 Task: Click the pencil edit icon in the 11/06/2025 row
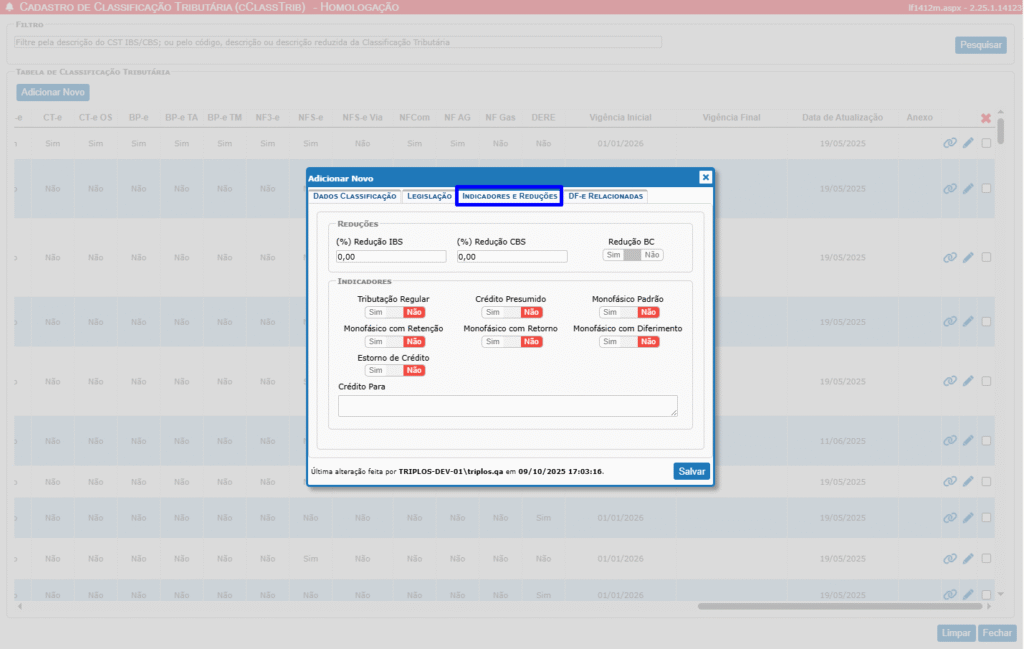coord(968,440)
